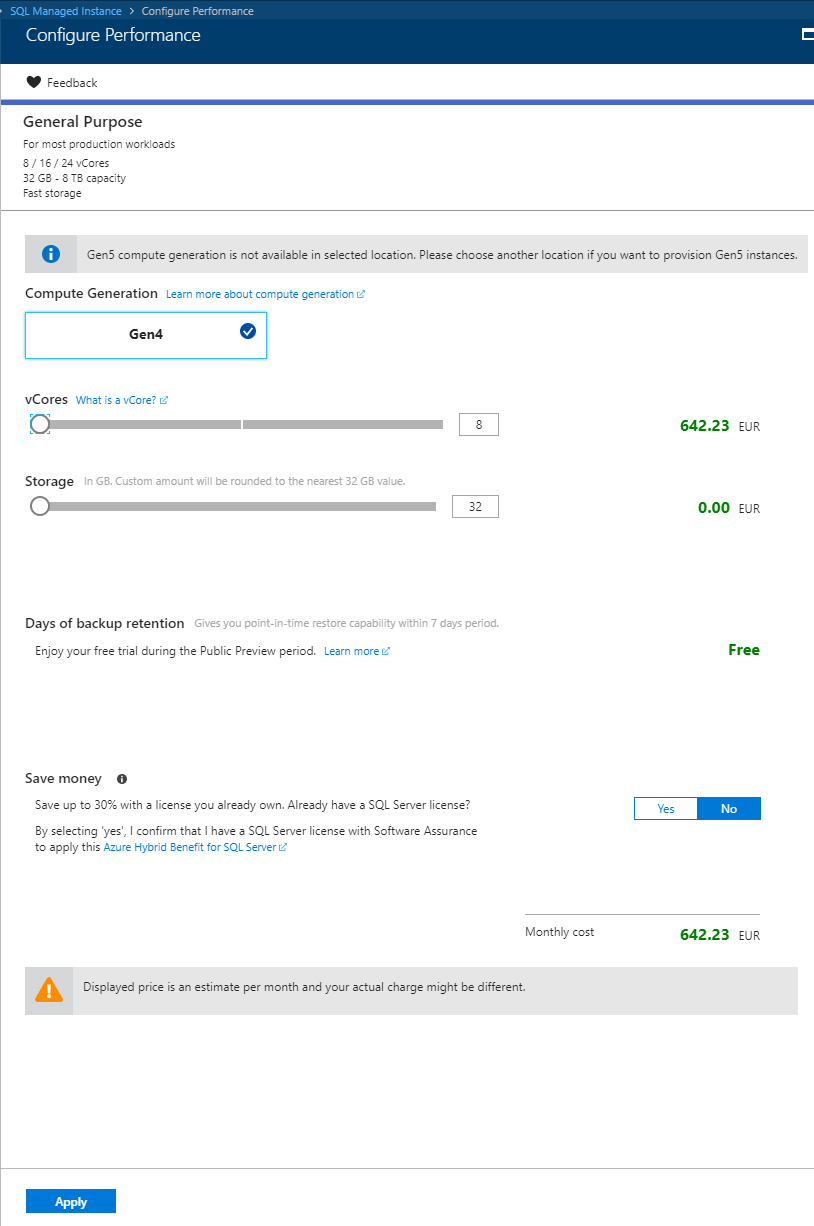814x1226 pixels.
Task: Click the Storage slider handle
Action: (40, 506)
